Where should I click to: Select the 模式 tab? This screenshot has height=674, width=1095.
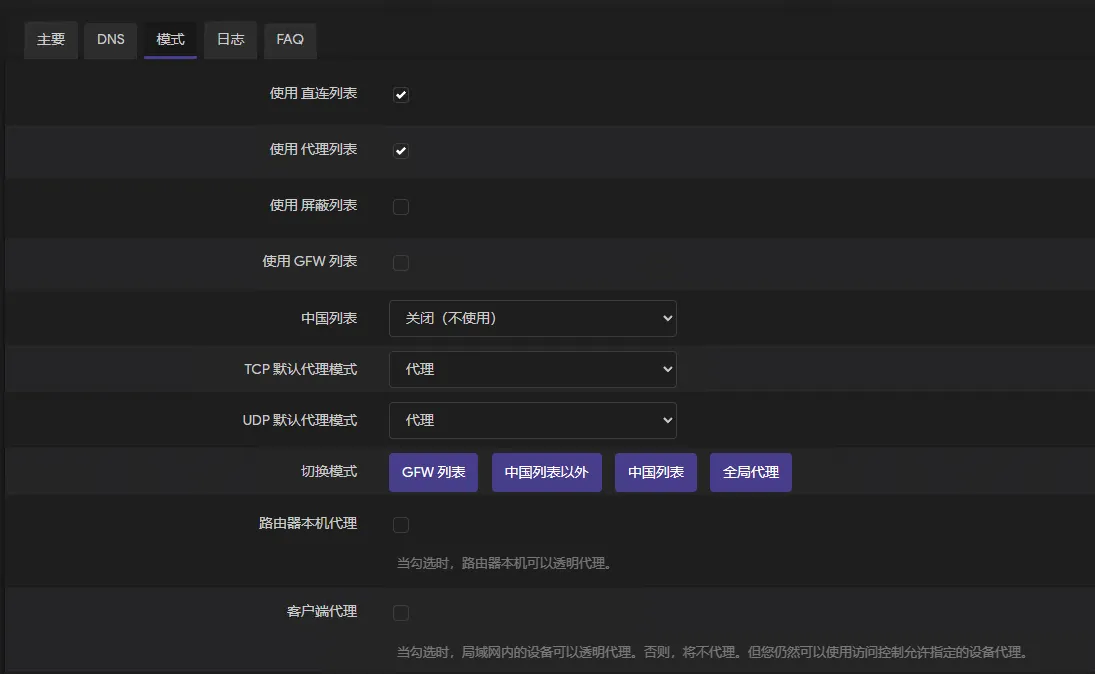pos(170,40)
